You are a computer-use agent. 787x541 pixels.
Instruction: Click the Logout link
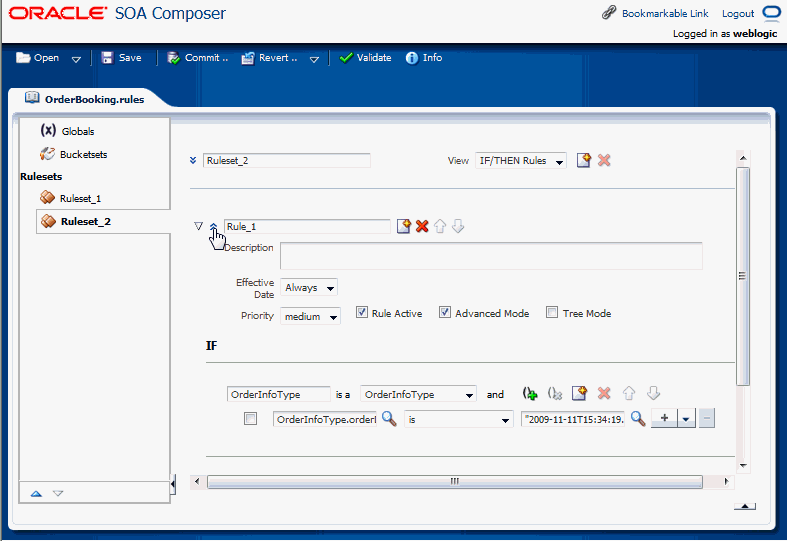pos(738,14)
